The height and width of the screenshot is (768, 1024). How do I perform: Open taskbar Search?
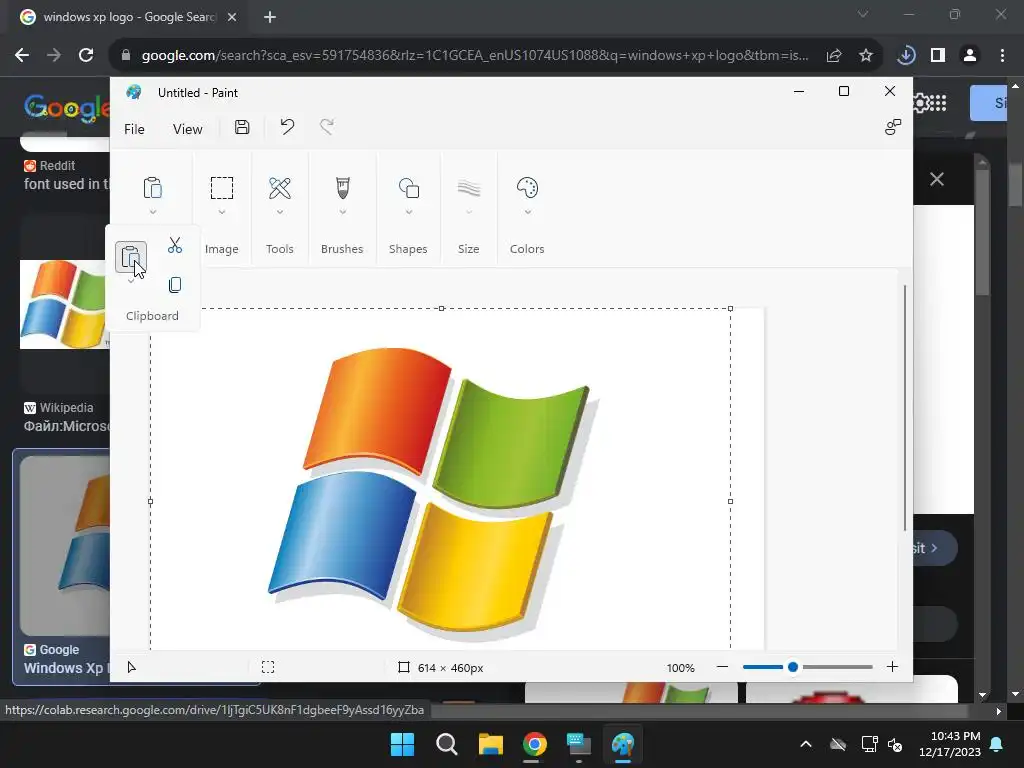(447, 744)
